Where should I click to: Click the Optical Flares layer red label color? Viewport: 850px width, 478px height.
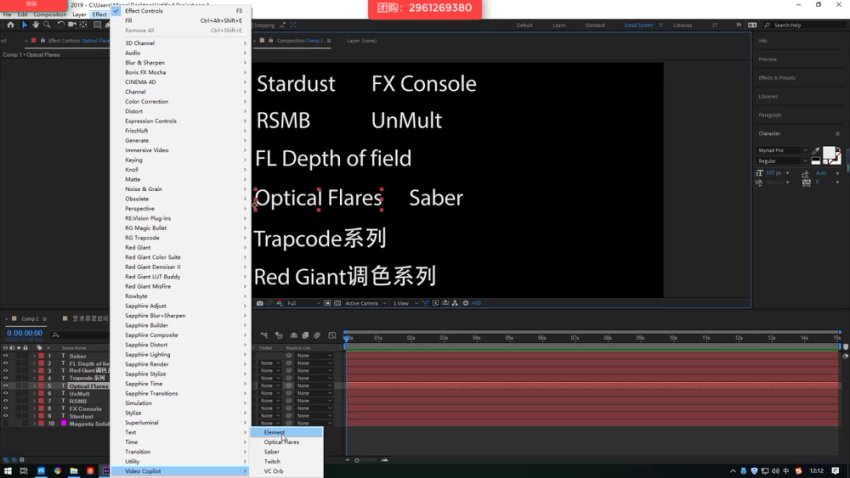pos(41,386)
